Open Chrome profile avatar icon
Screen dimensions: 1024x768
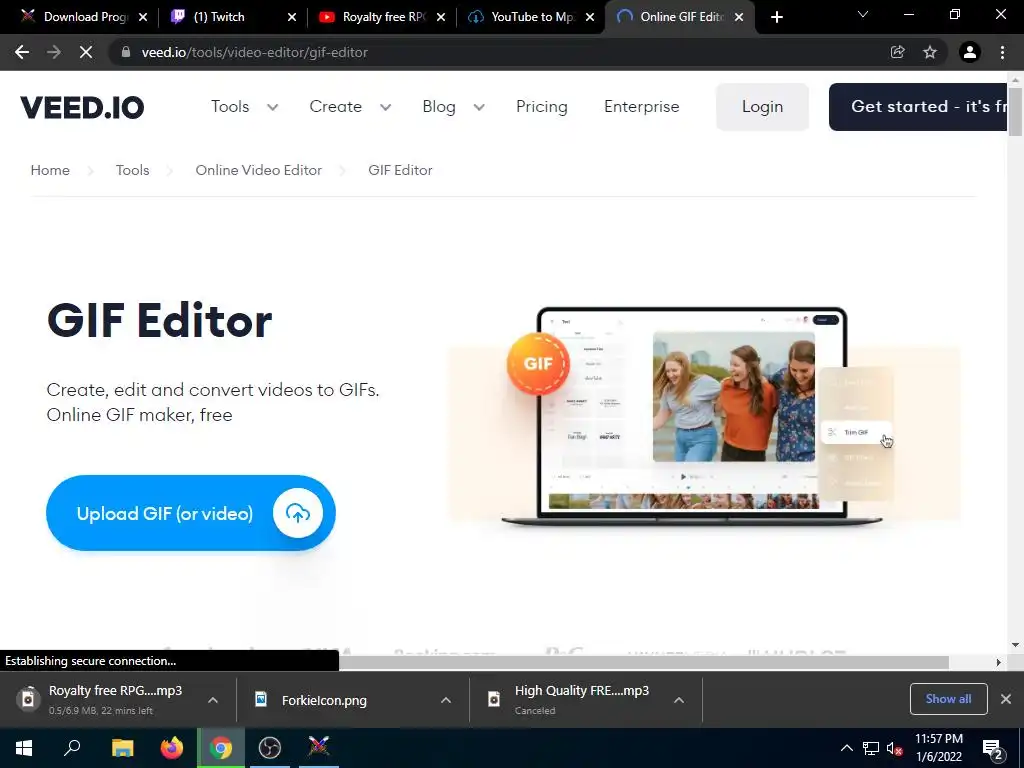tap(970, 52)
